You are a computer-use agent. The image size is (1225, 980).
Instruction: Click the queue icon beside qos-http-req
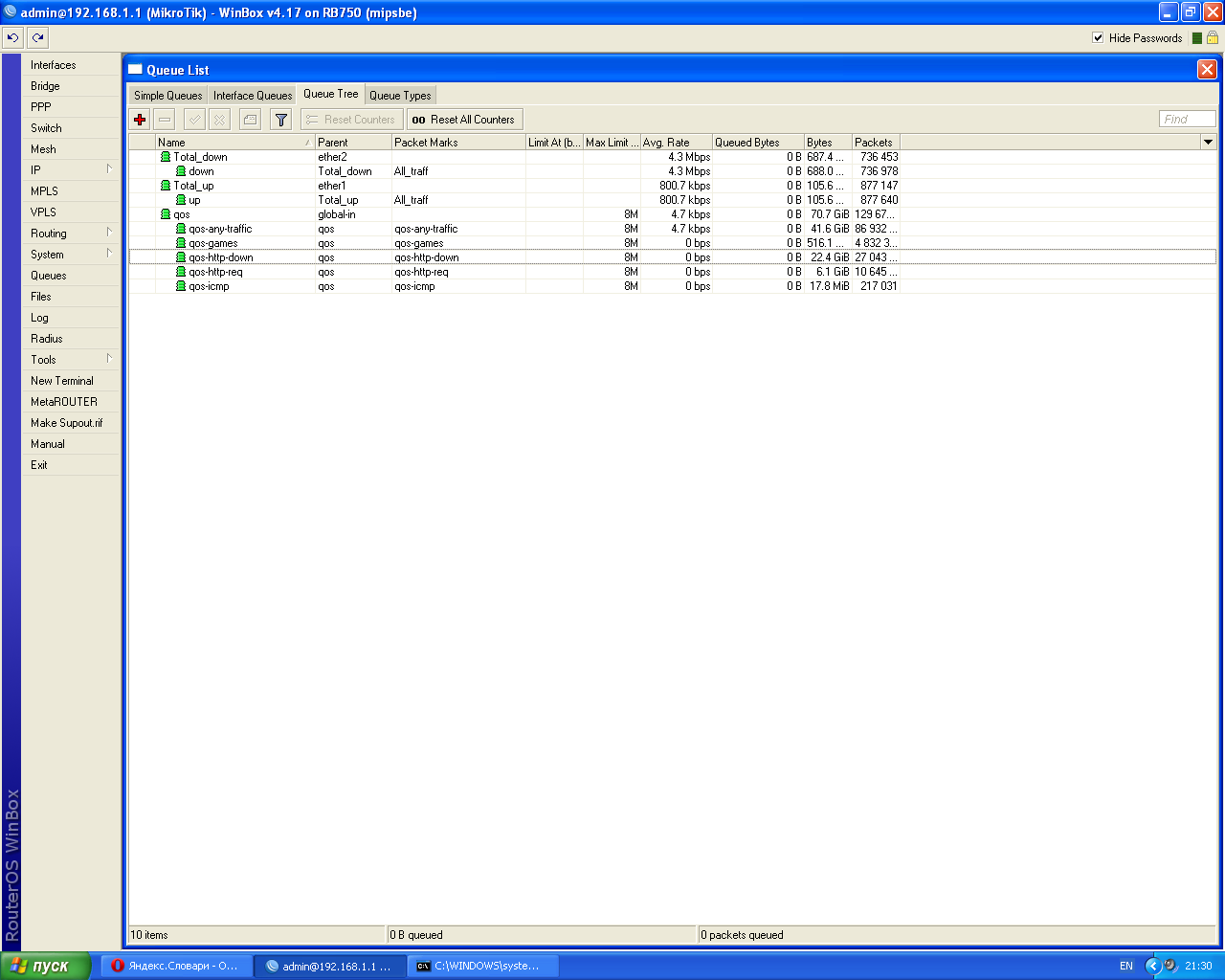tap(181, 272)
